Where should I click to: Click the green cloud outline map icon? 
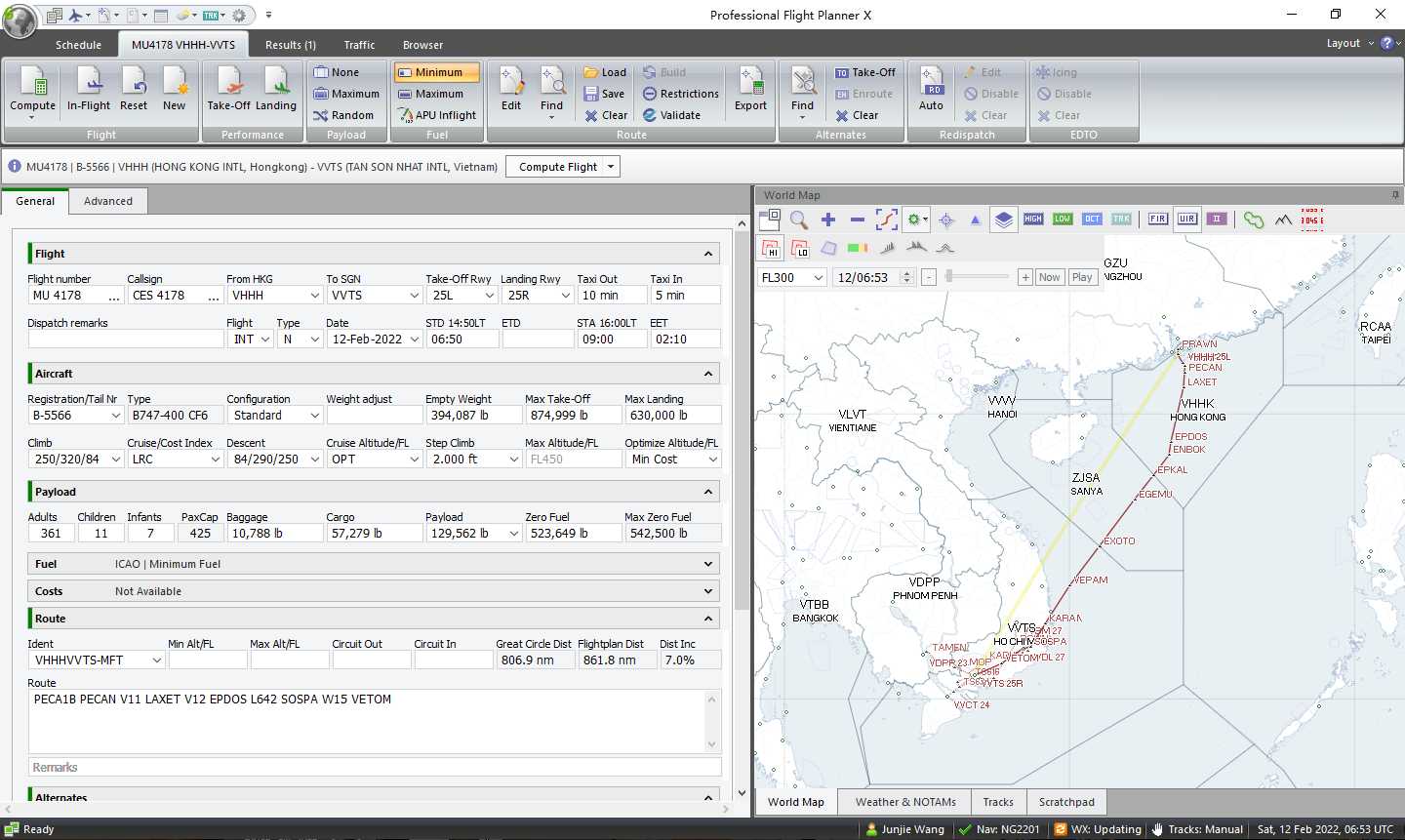1254,220
